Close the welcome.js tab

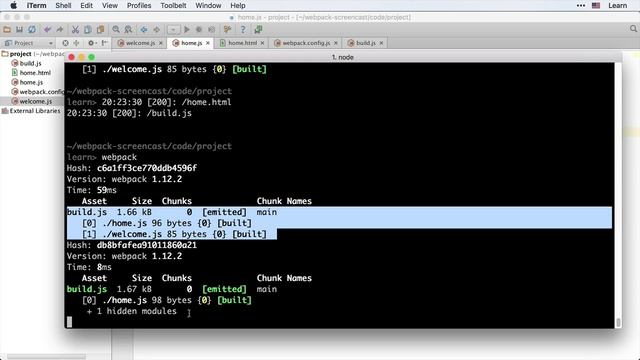tap(161, 43)
